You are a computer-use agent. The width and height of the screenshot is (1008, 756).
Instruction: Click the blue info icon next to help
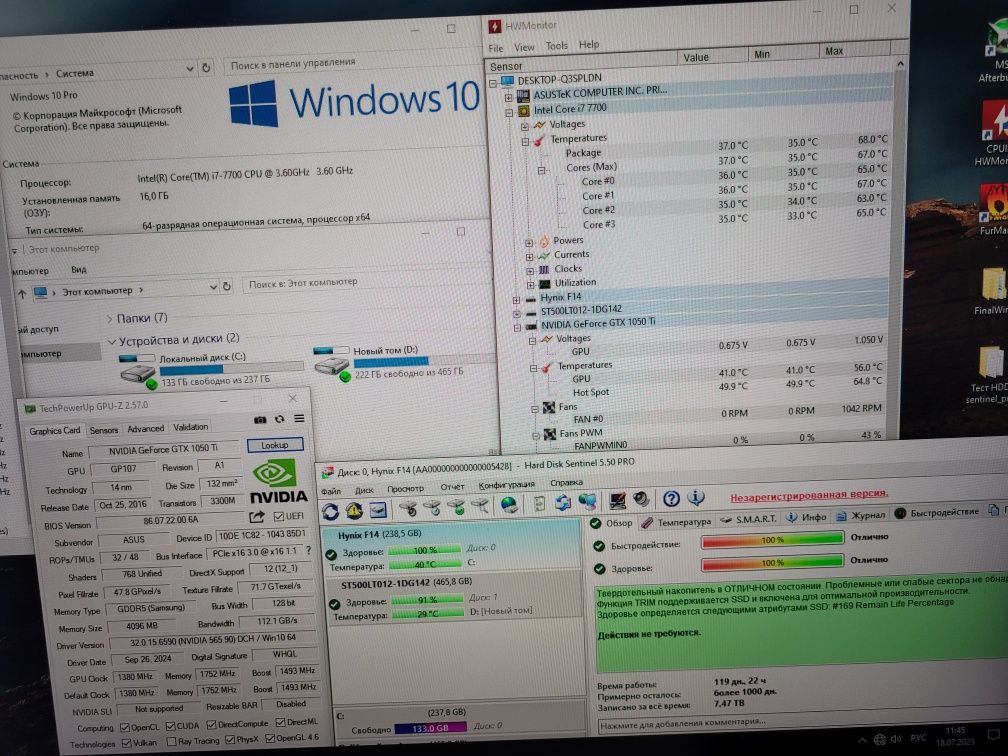[696, 498]
